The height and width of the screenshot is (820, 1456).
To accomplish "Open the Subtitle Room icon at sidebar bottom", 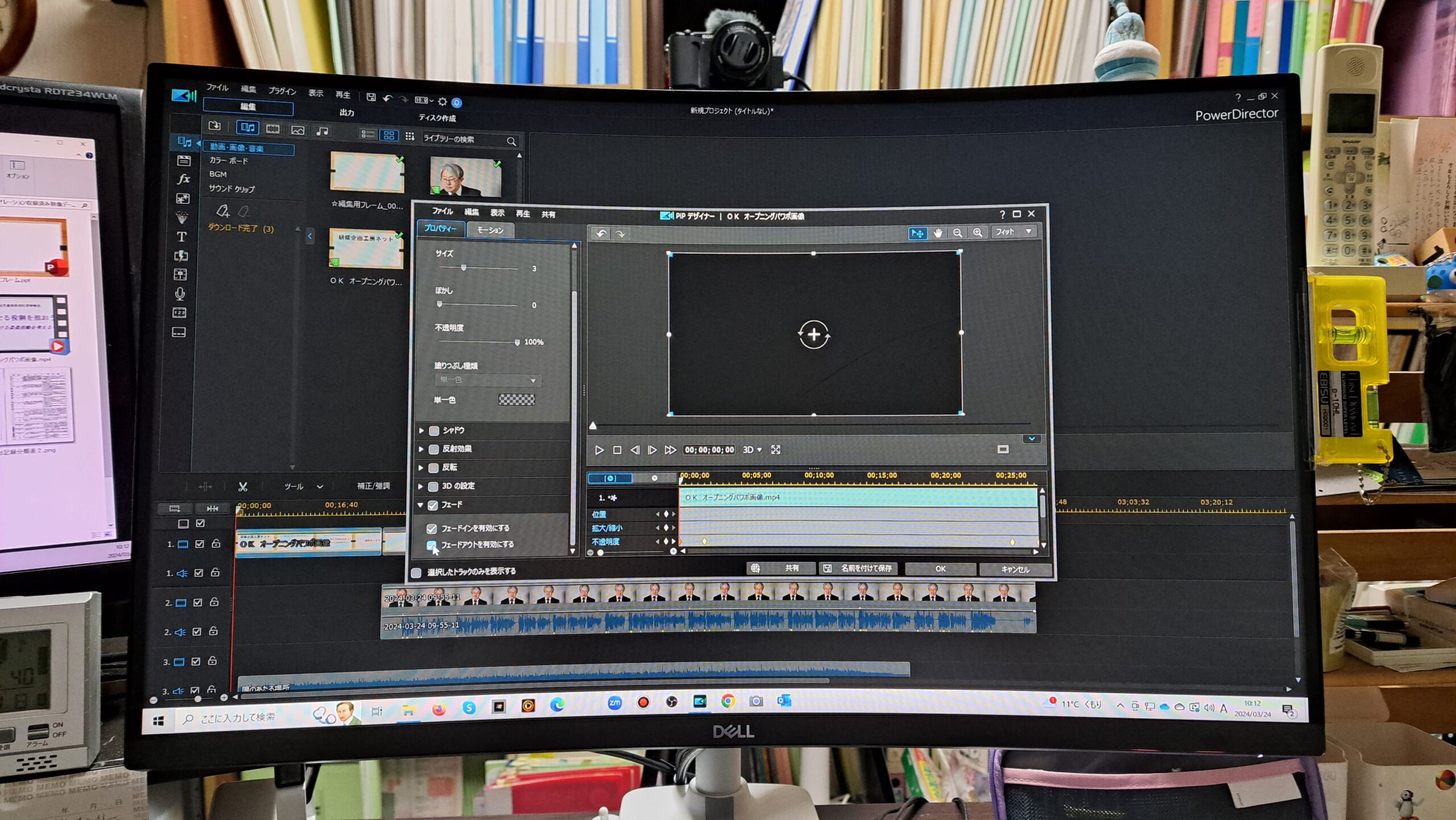I will (179, 332).
